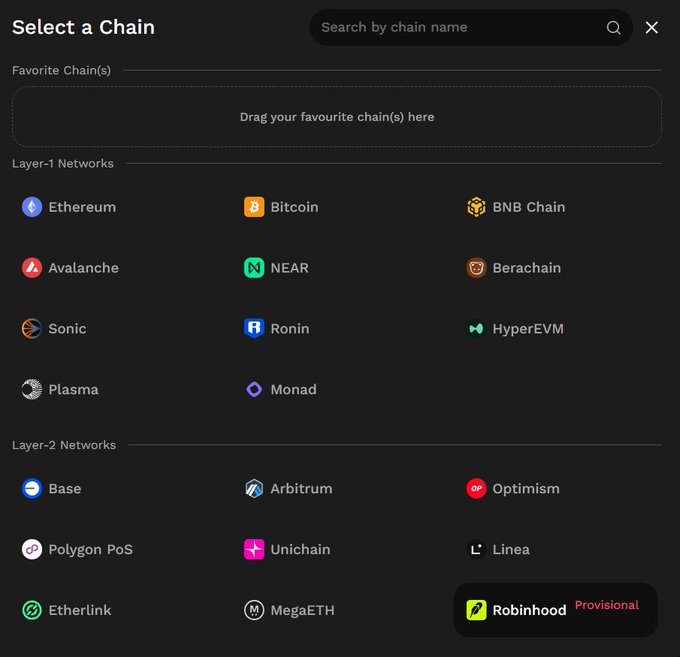
Task: Click the HyperEVM logo icon
Action: 476,328
